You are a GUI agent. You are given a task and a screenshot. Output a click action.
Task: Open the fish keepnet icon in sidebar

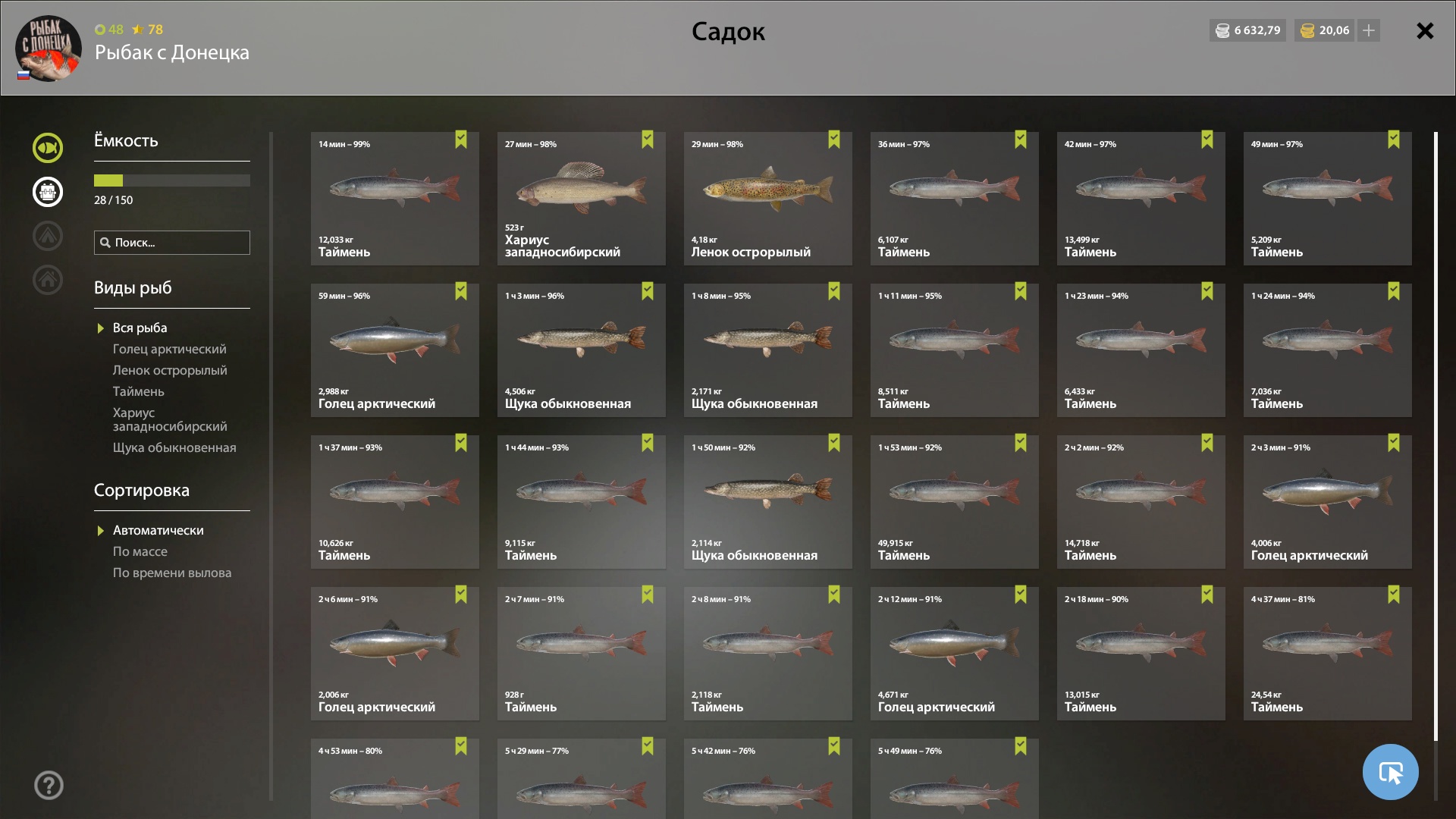[48, 148]
